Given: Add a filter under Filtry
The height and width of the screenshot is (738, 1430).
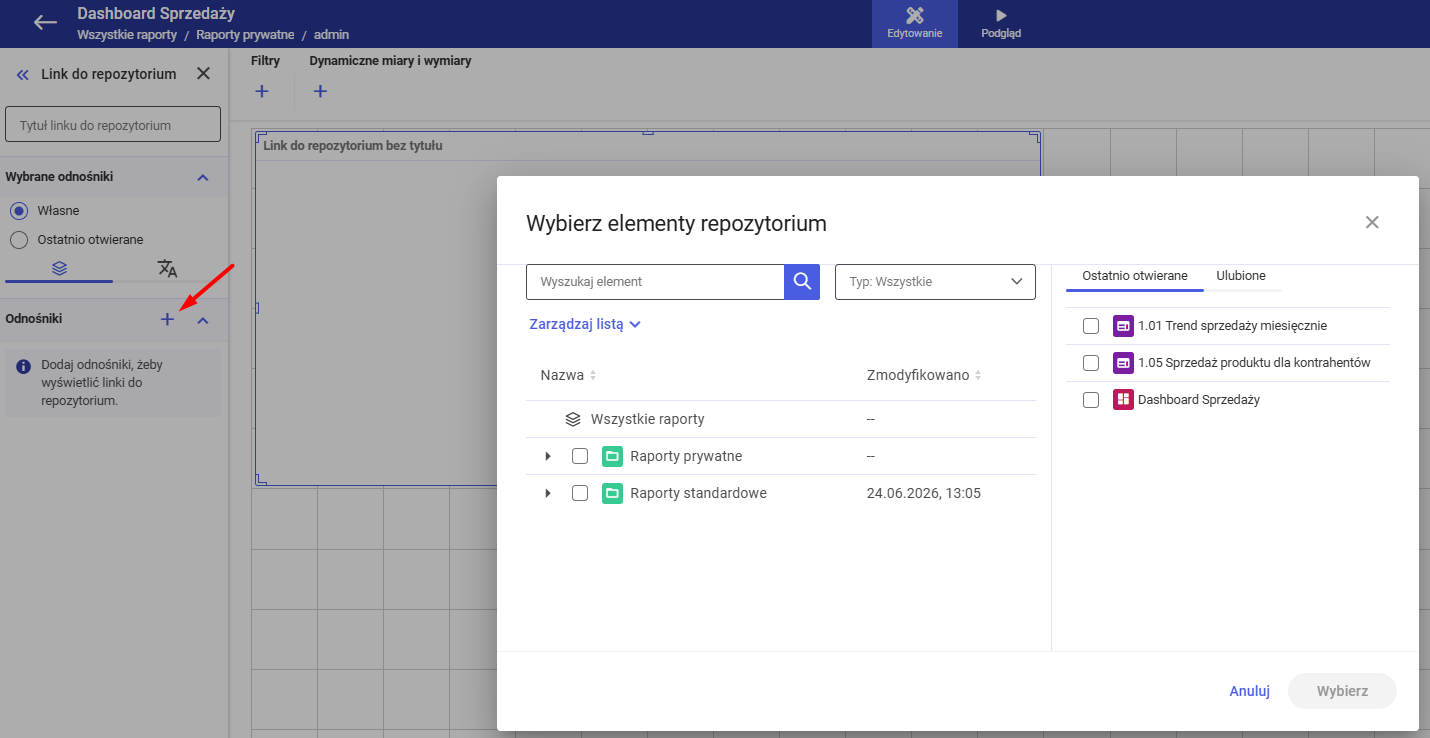Looking at the screenshot, I should pyautogui.click(x=262, y=92).
